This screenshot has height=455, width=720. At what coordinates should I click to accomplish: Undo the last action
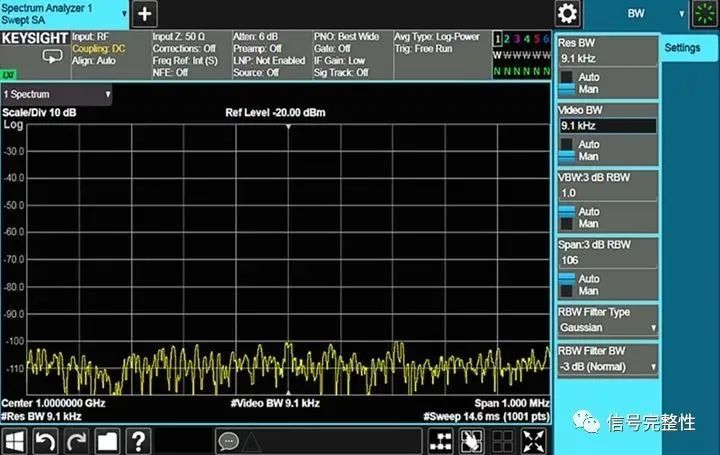pyautogui.click(x=45, y=440)
